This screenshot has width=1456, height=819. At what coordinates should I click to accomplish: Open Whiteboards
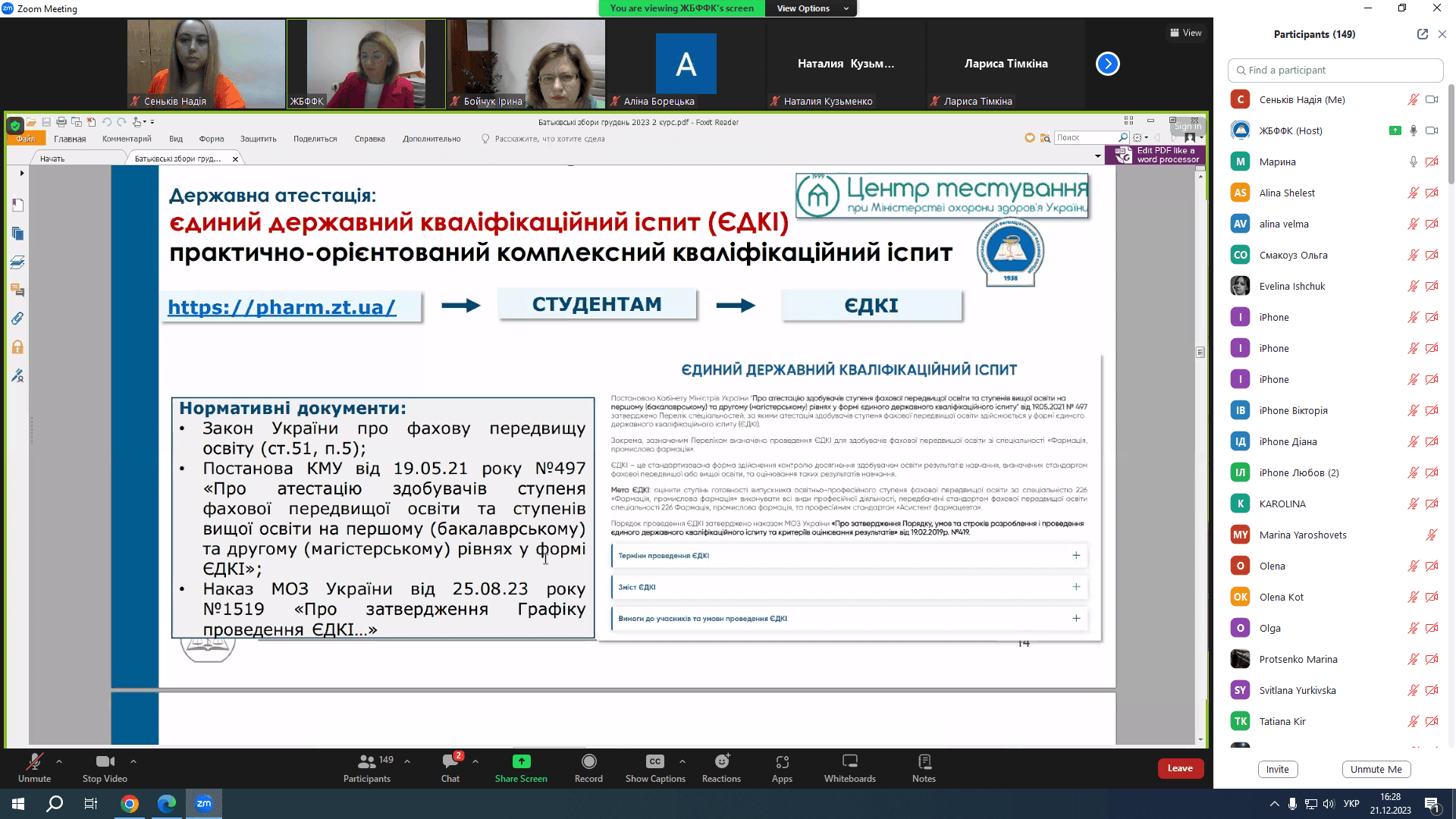[x=850, y=767]
